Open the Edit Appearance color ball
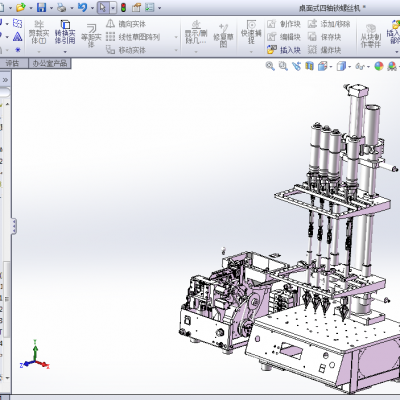 click(x=379, y=66)
